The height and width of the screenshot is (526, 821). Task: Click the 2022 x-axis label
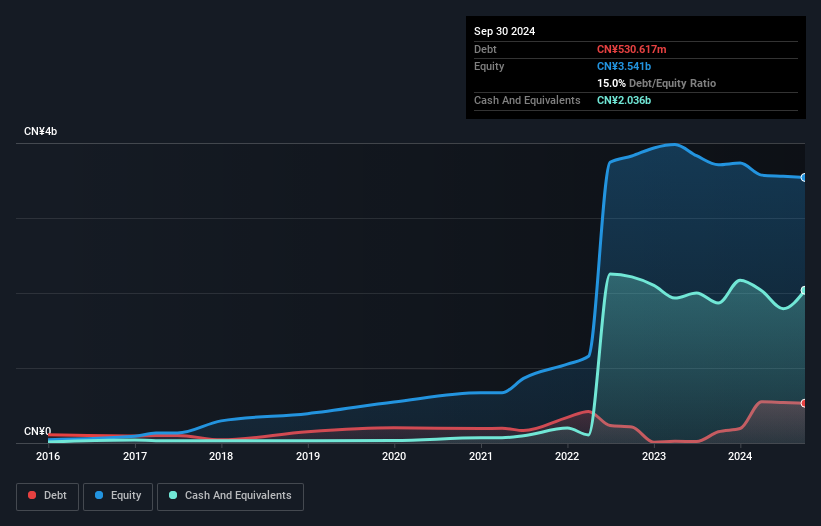click(567, 456)
